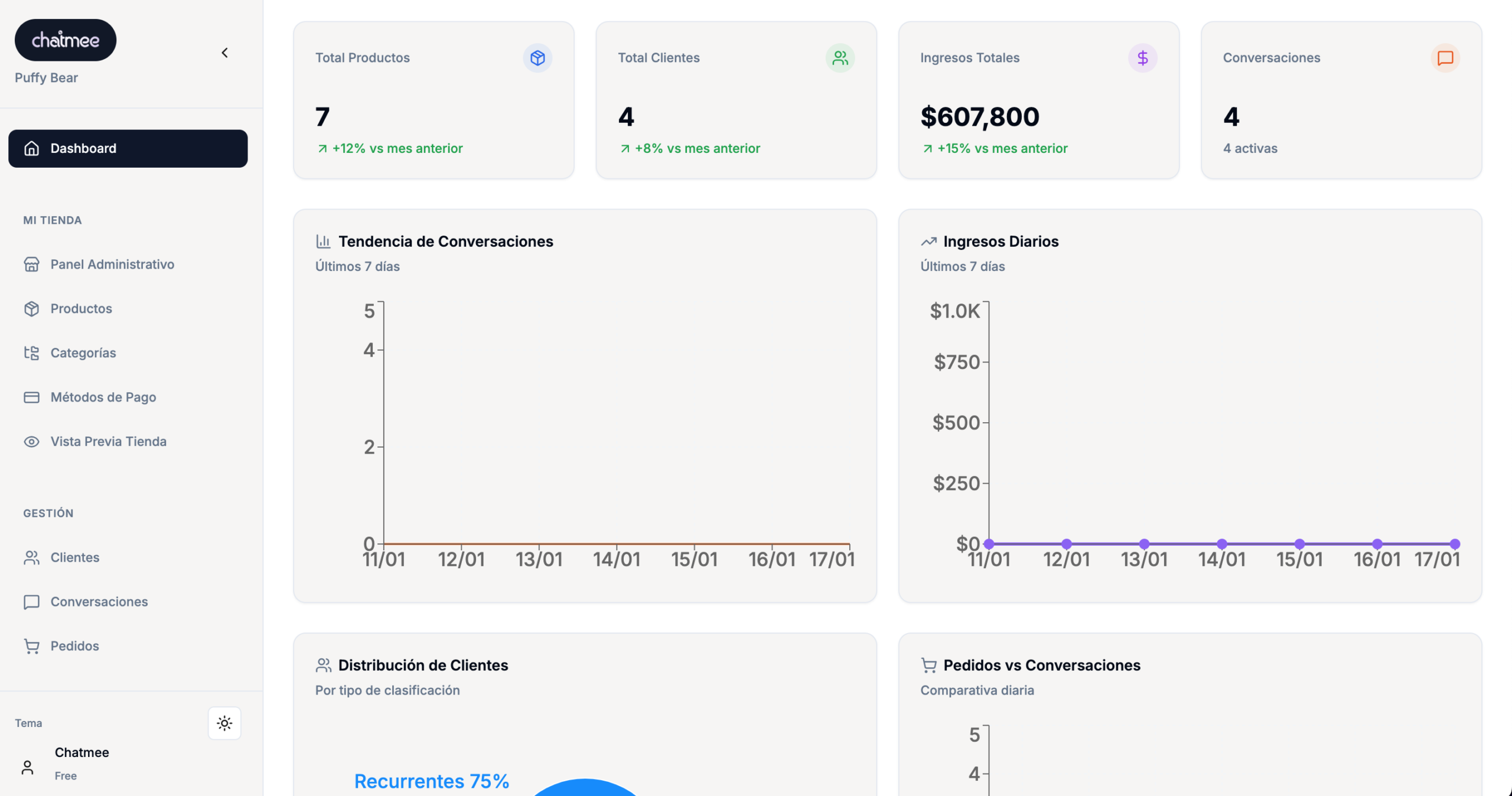Click the chatmee logo
This screenshot has height=796, width=1512.
click(66, 40)
